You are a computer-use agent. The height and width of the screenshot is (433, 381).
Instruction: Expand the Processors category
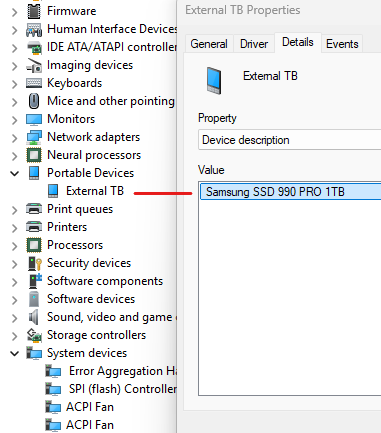14,245
